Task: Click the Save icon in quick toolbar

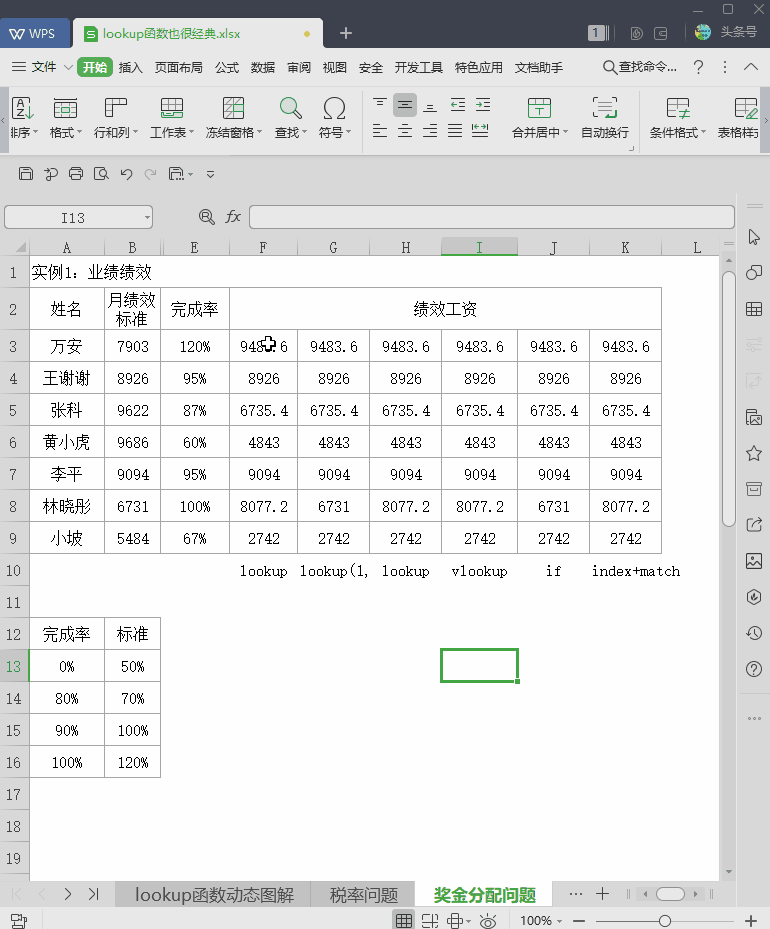Action: [x=25, y=174]
